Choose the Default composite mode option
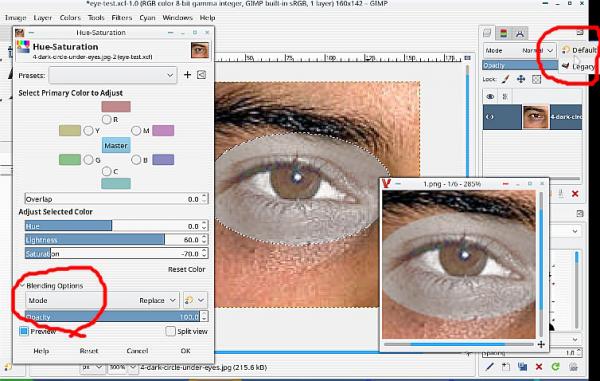 [580, 50]
